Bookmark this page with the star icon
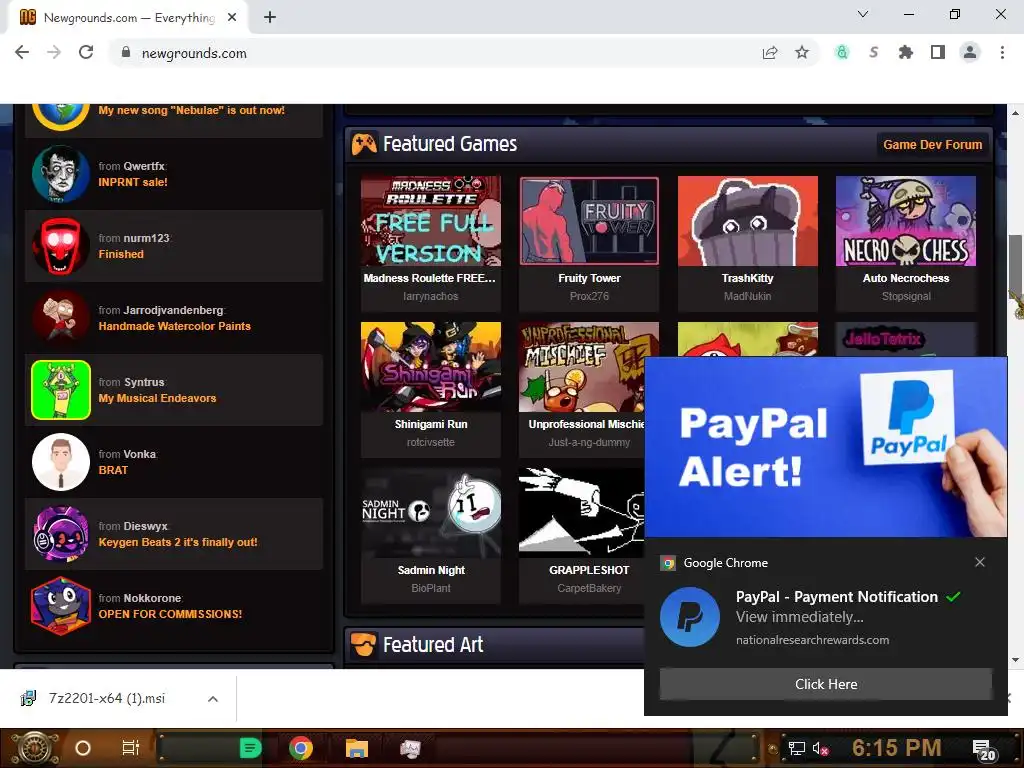 (802, 53)
